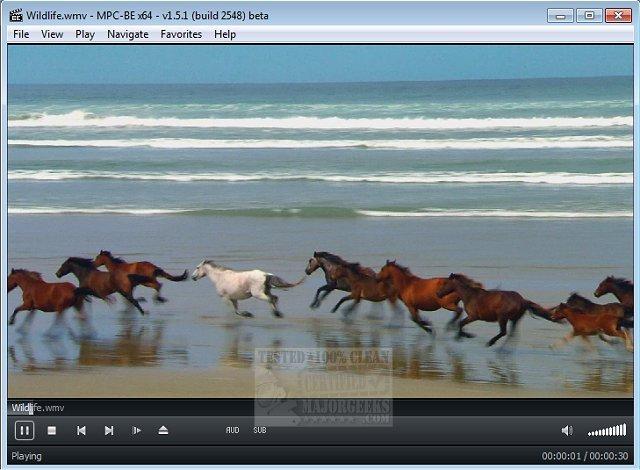Mute audio via the speaker icon

point(567,430)
